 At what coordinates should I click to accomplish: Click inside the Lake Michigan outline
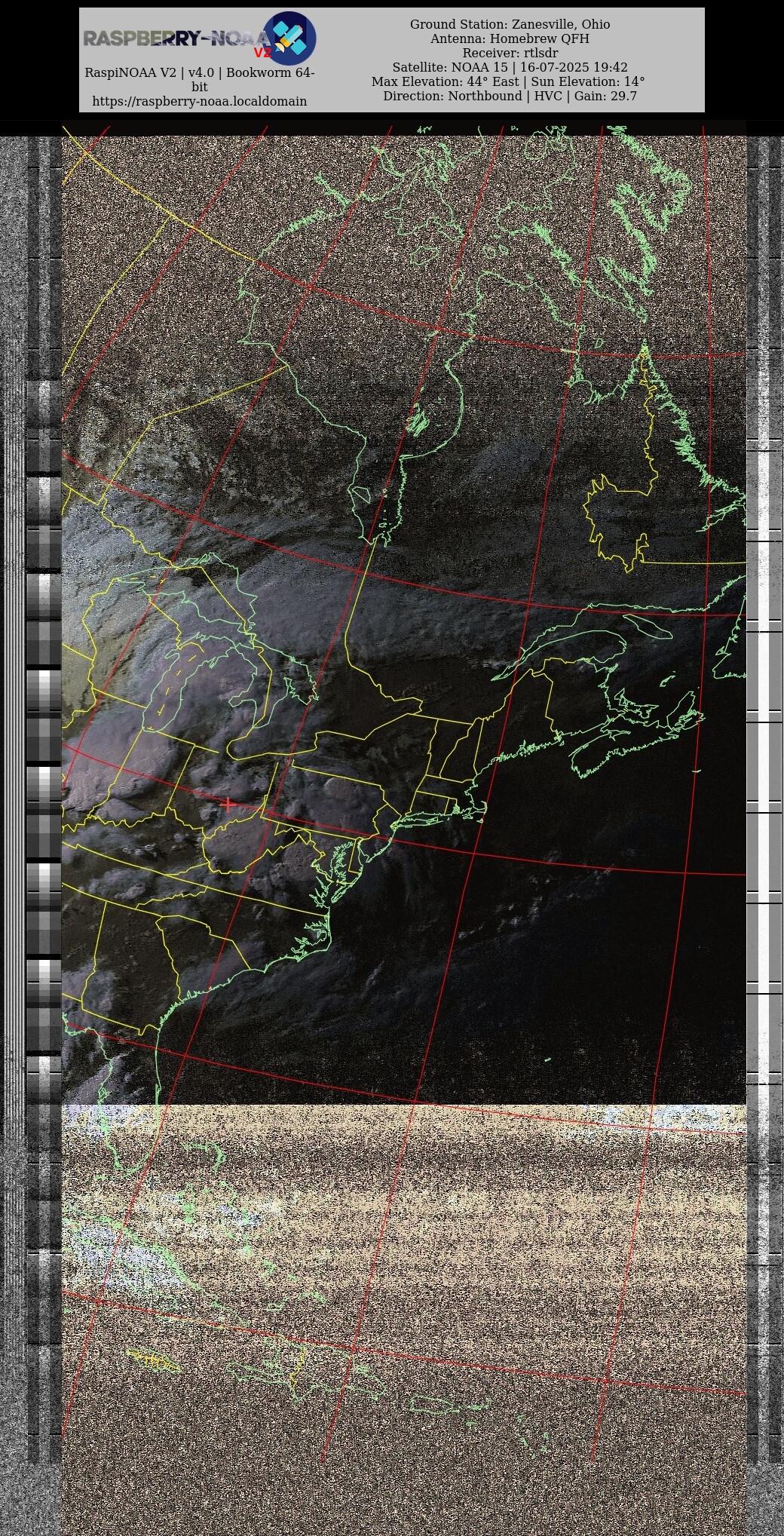point(175,682)
